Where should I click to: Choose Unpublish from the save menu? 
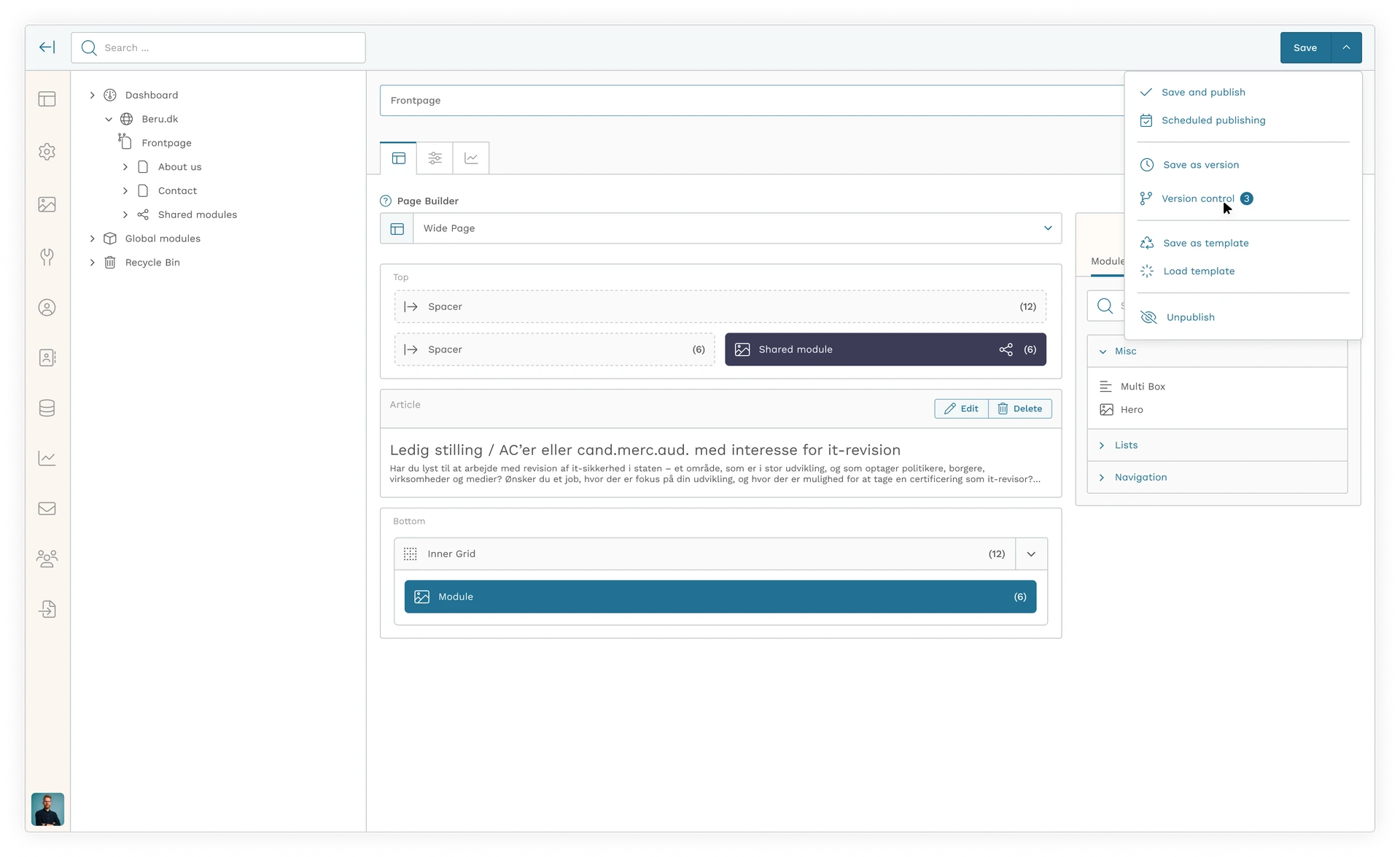[1189, 317]
